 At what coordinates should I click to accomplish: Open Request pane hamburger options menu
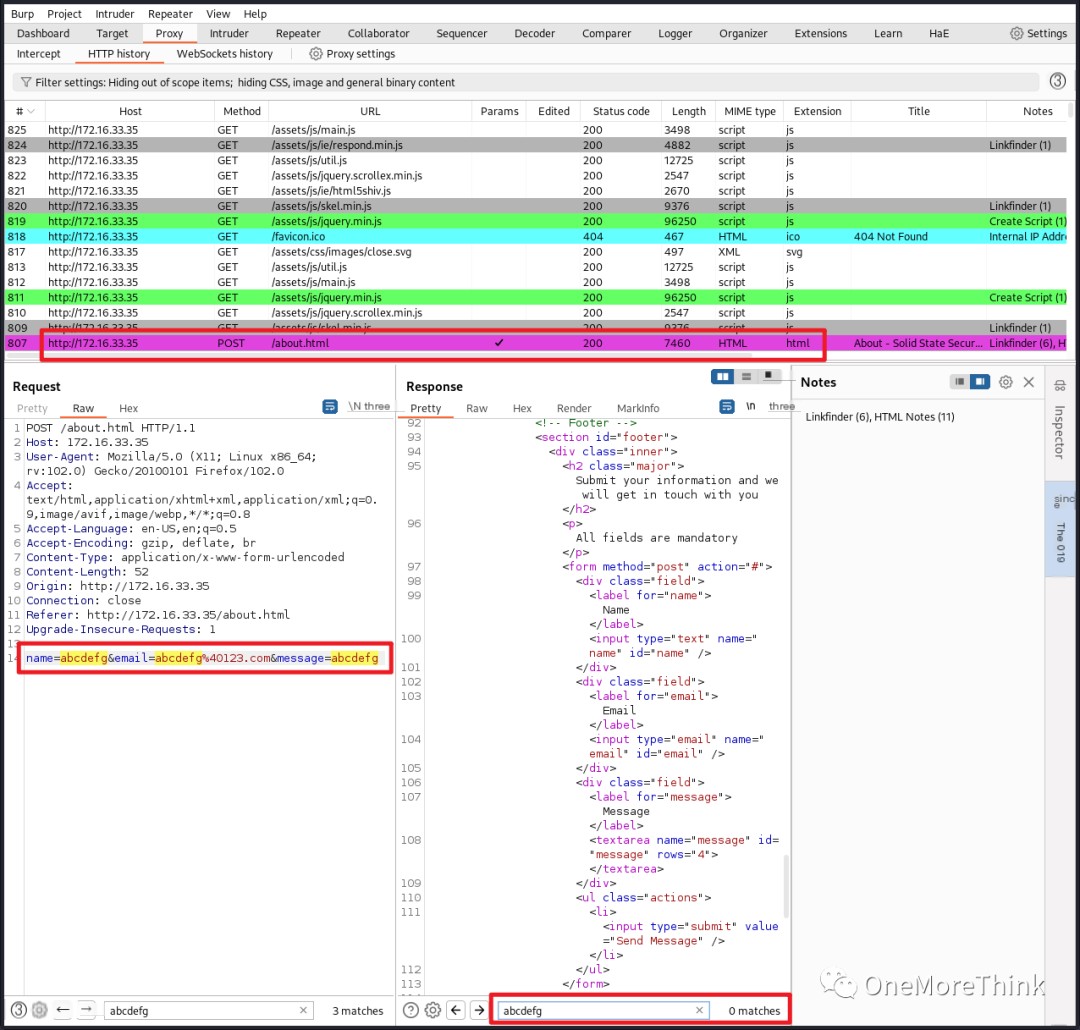(376, 406)
